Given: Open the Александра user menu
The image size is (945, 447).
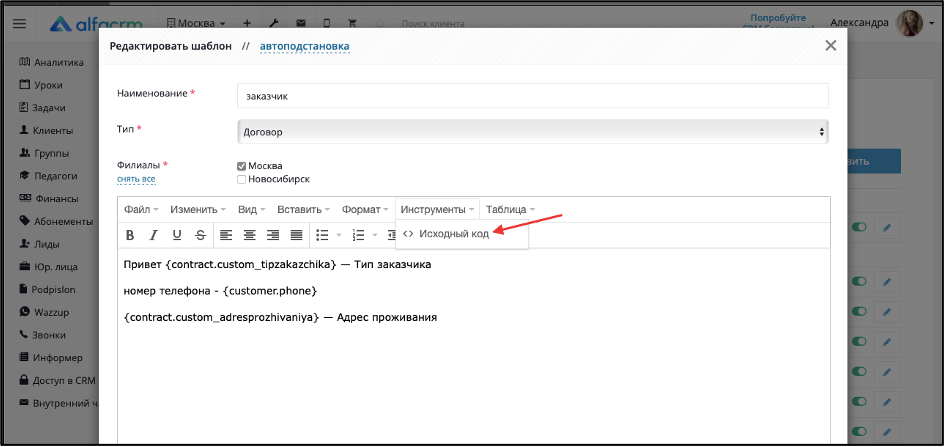Looking at the screenshot, I should tap(859, 23).
